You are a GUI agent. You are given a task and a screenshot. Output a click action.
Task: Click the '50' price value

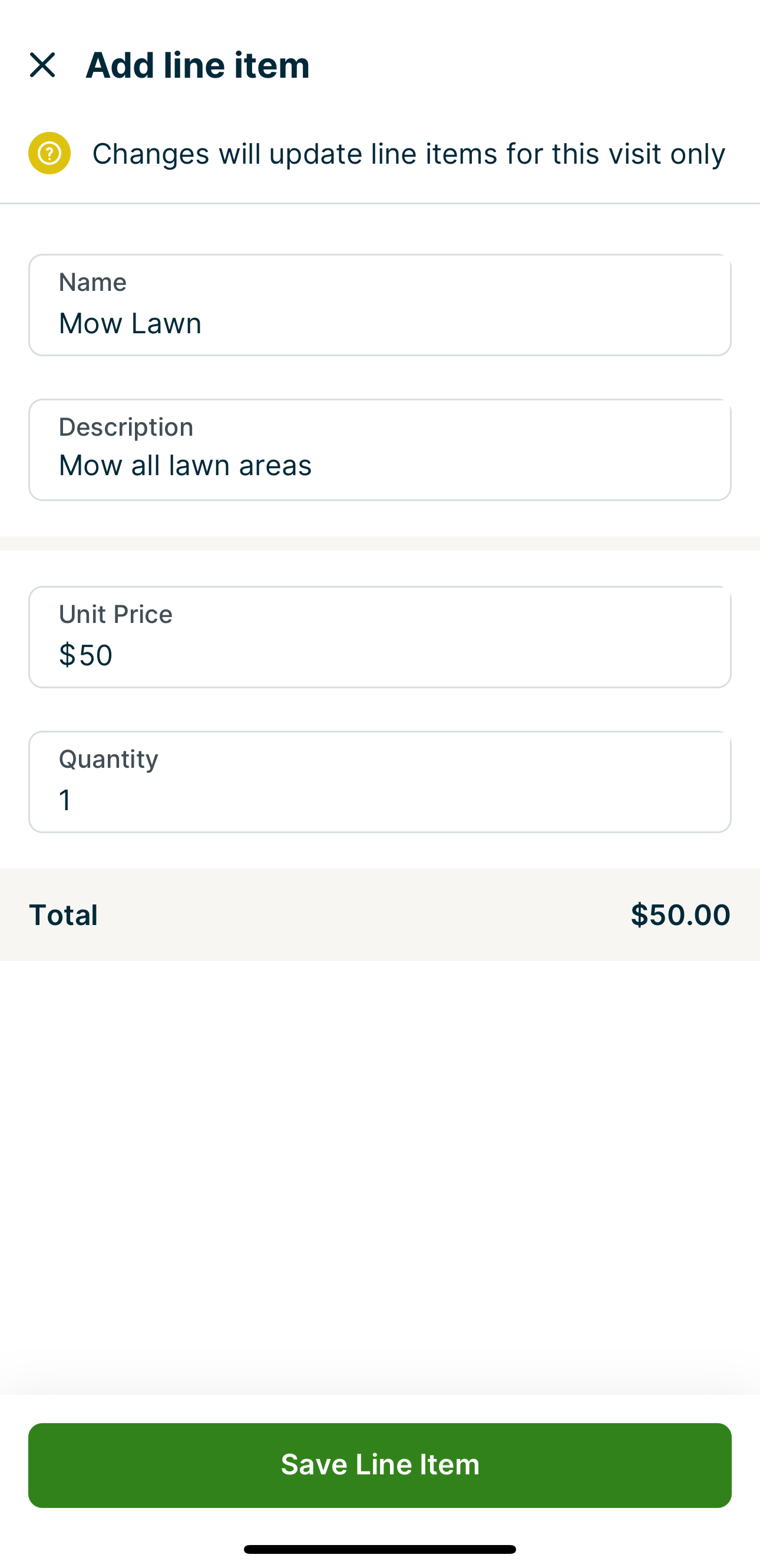coord(95,655)
